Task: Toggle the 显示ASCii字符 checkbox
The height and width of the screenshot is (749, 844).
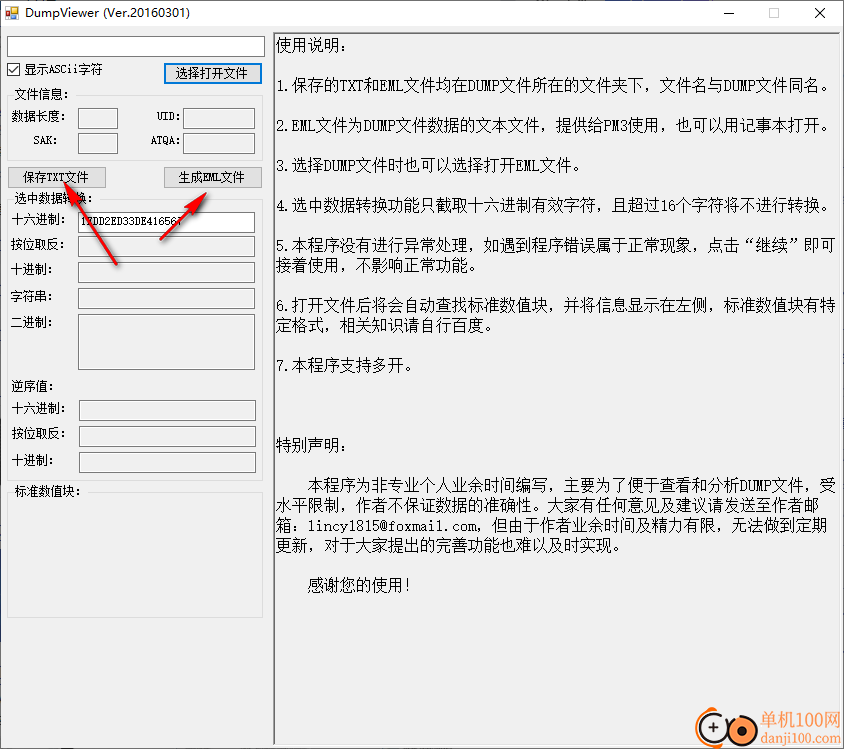Action: coord(14,69)
